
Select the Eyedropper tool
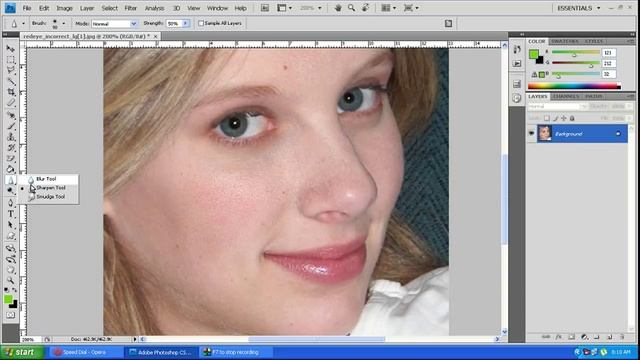(x=11, y=103)
